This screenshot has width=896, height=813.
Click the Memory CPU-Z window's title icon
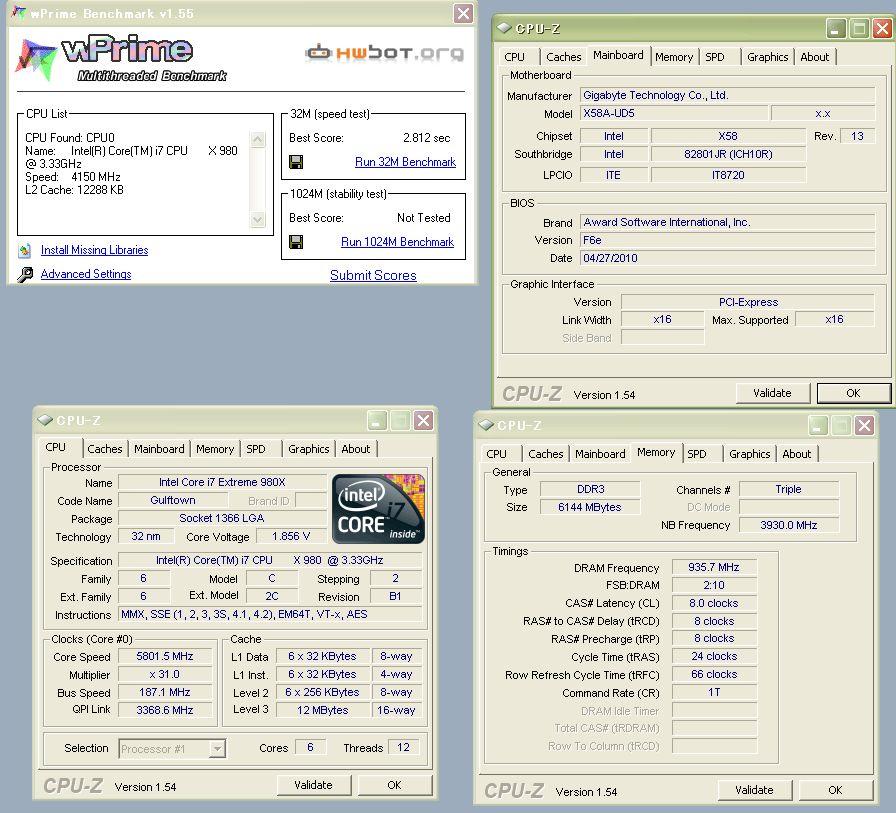486,425
